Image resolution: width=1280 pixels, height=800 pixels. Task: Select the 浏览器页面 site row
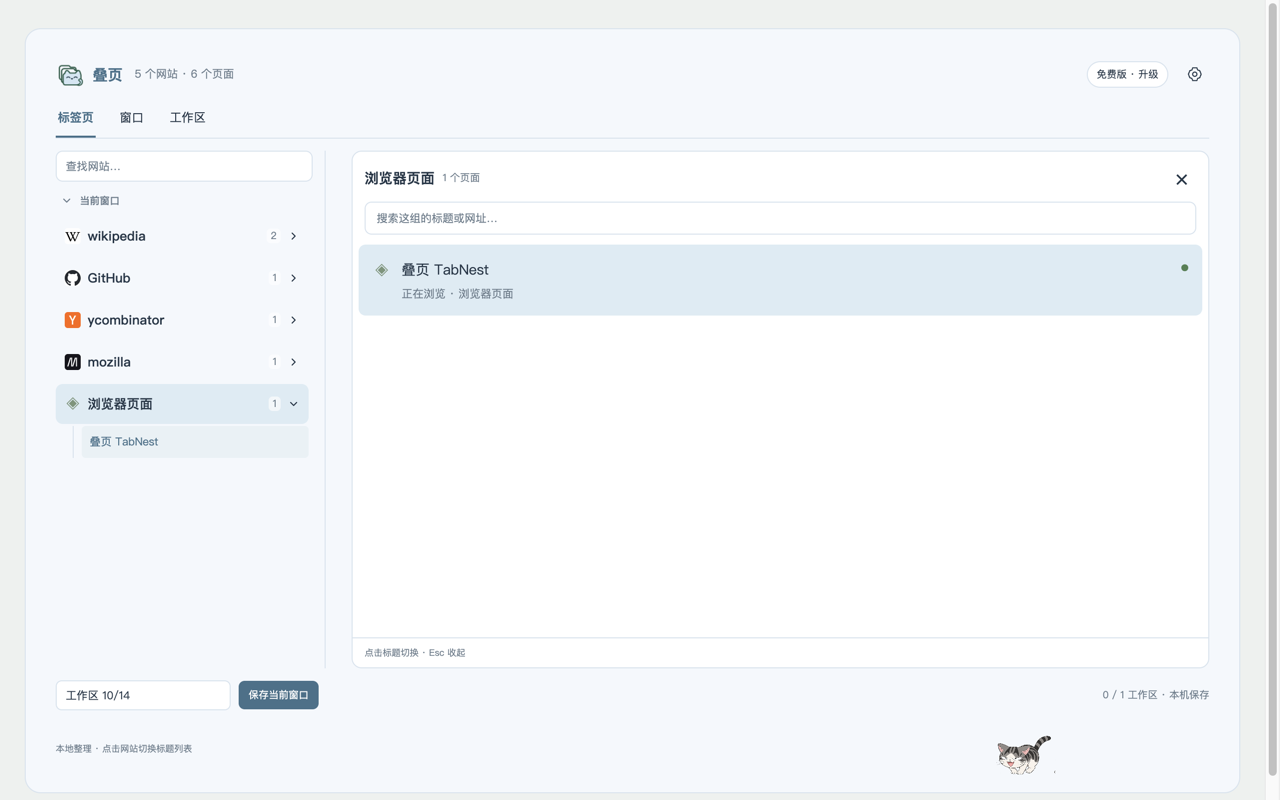click(182, 404)
